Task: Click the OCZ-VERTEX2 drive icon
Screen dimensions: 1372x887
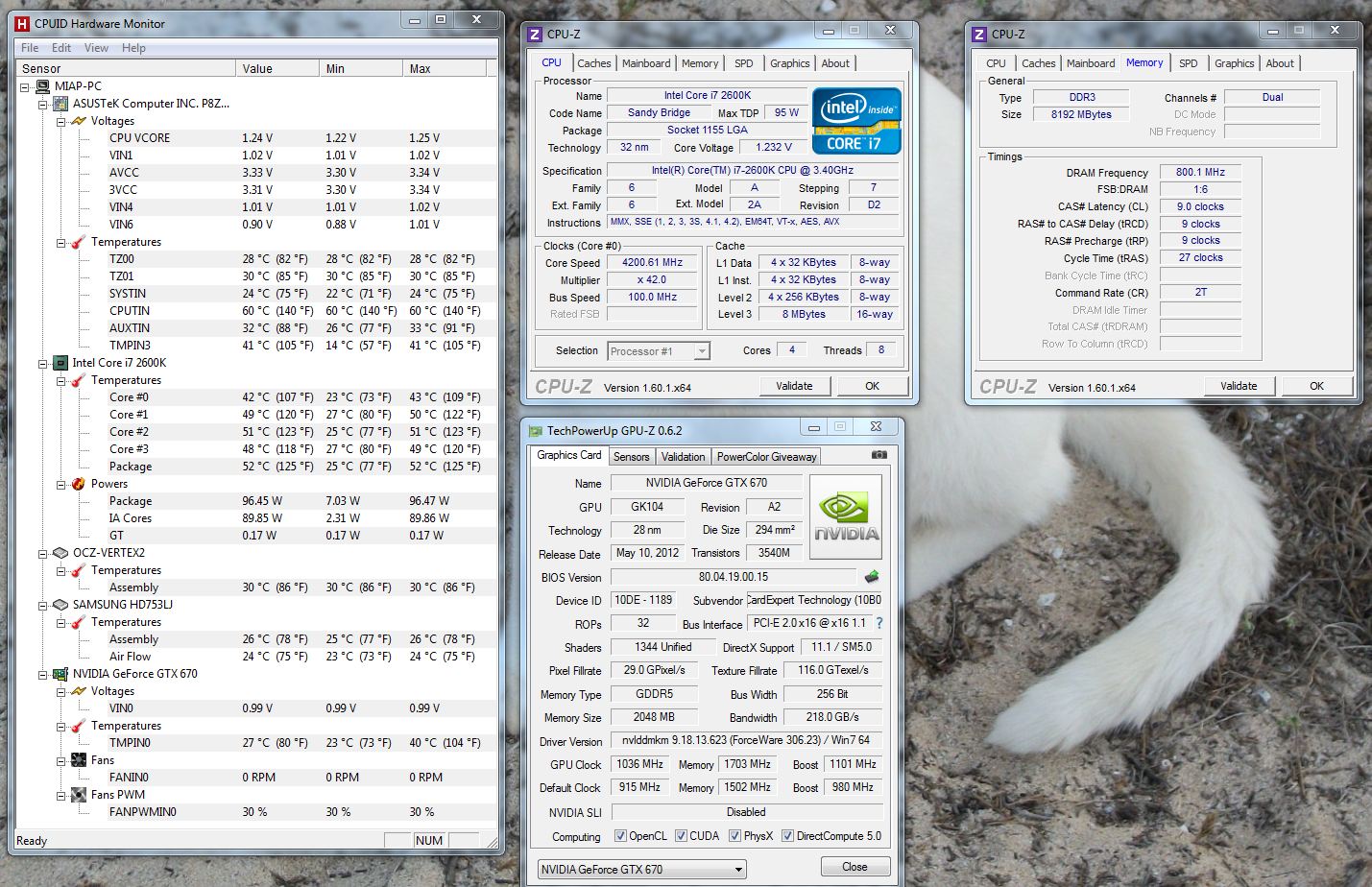Action: coord(60,553)
